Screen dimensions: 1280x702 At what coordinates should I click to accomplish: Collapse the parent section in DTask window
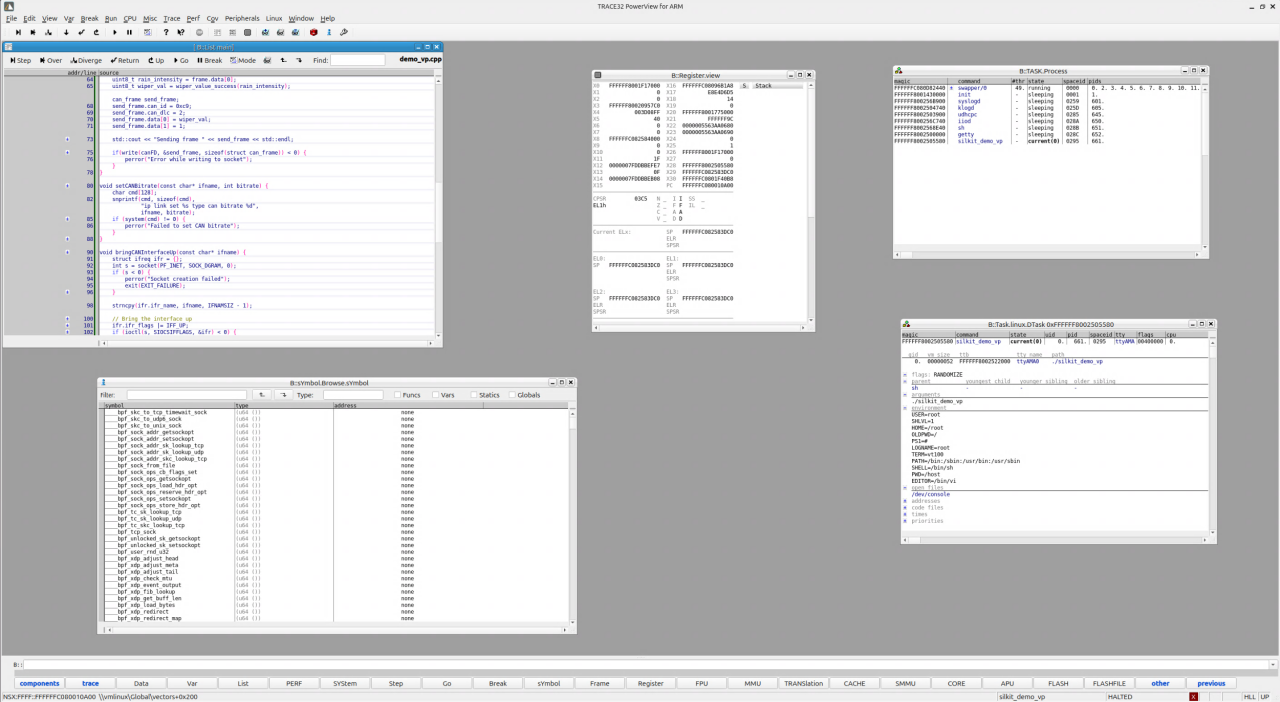click(905, 381)
